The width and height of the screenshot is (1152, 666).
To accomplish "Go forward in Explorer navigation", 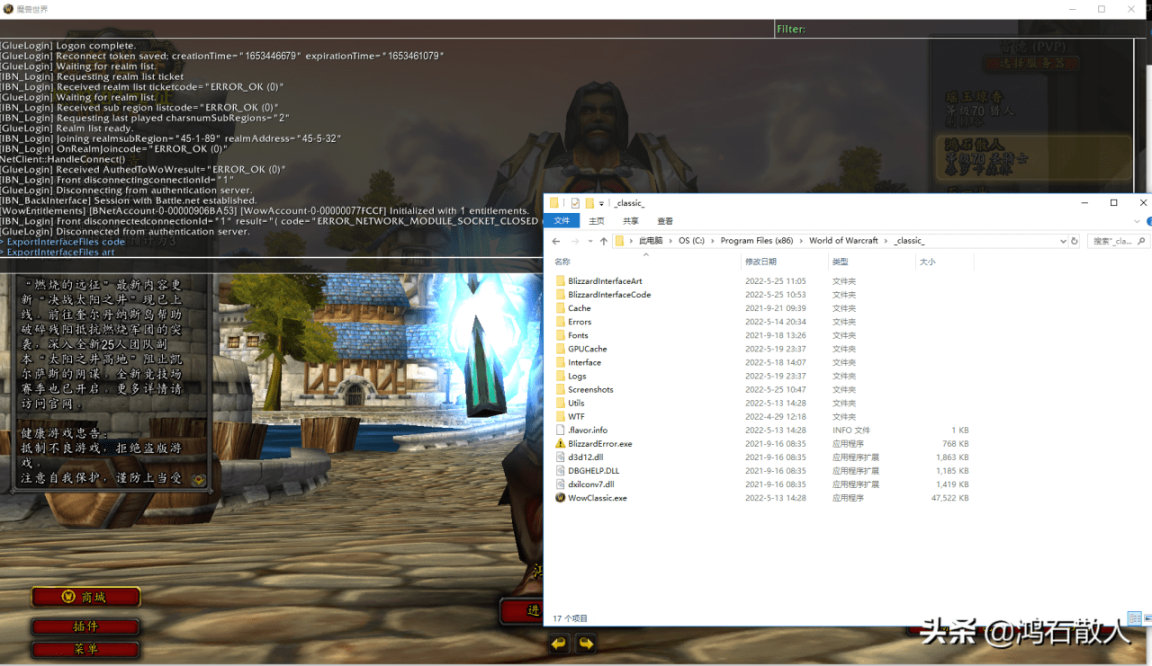I will [575, 241].
